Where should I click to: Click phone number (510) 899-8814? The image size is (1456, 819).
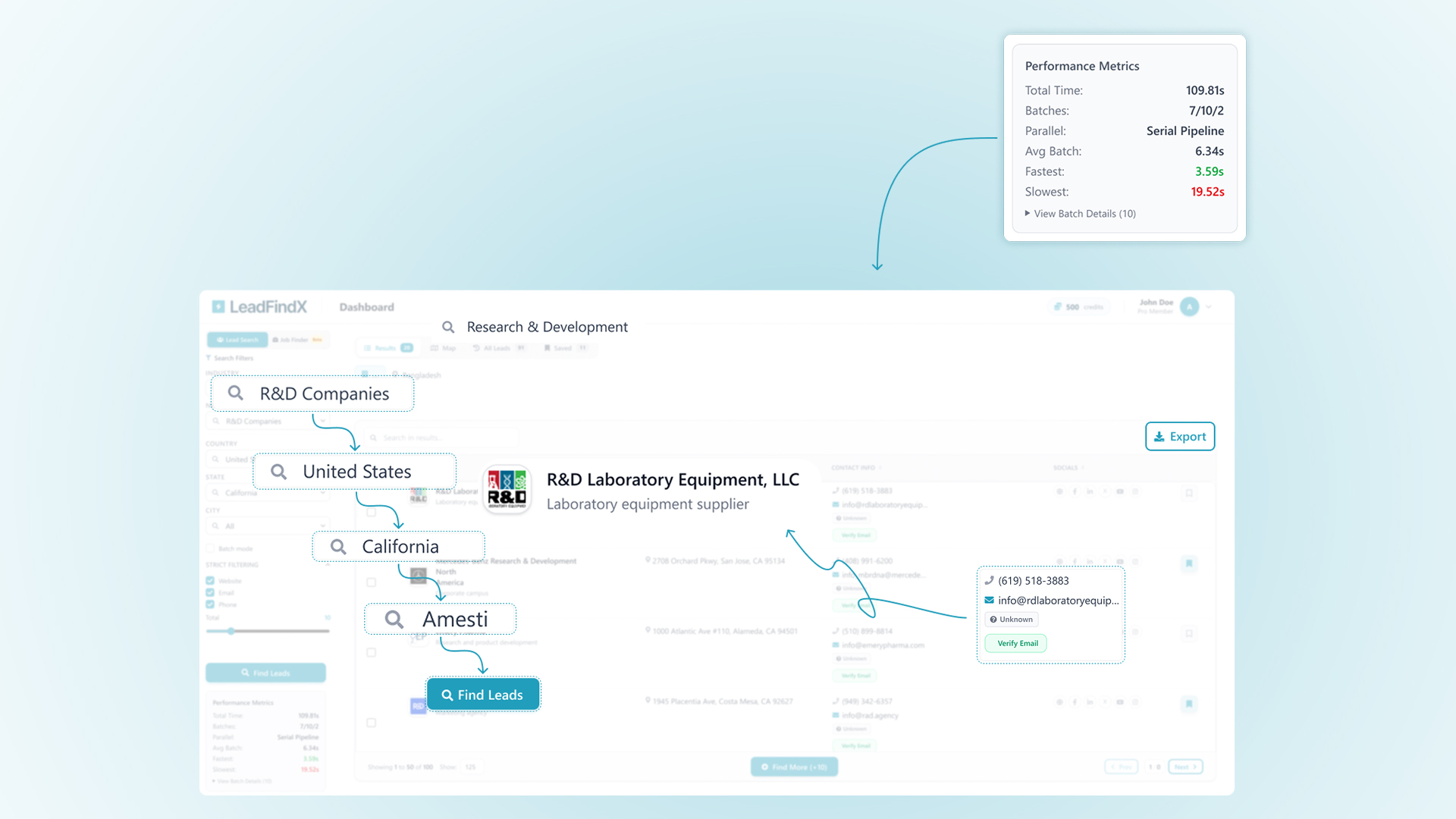point(867,631)
